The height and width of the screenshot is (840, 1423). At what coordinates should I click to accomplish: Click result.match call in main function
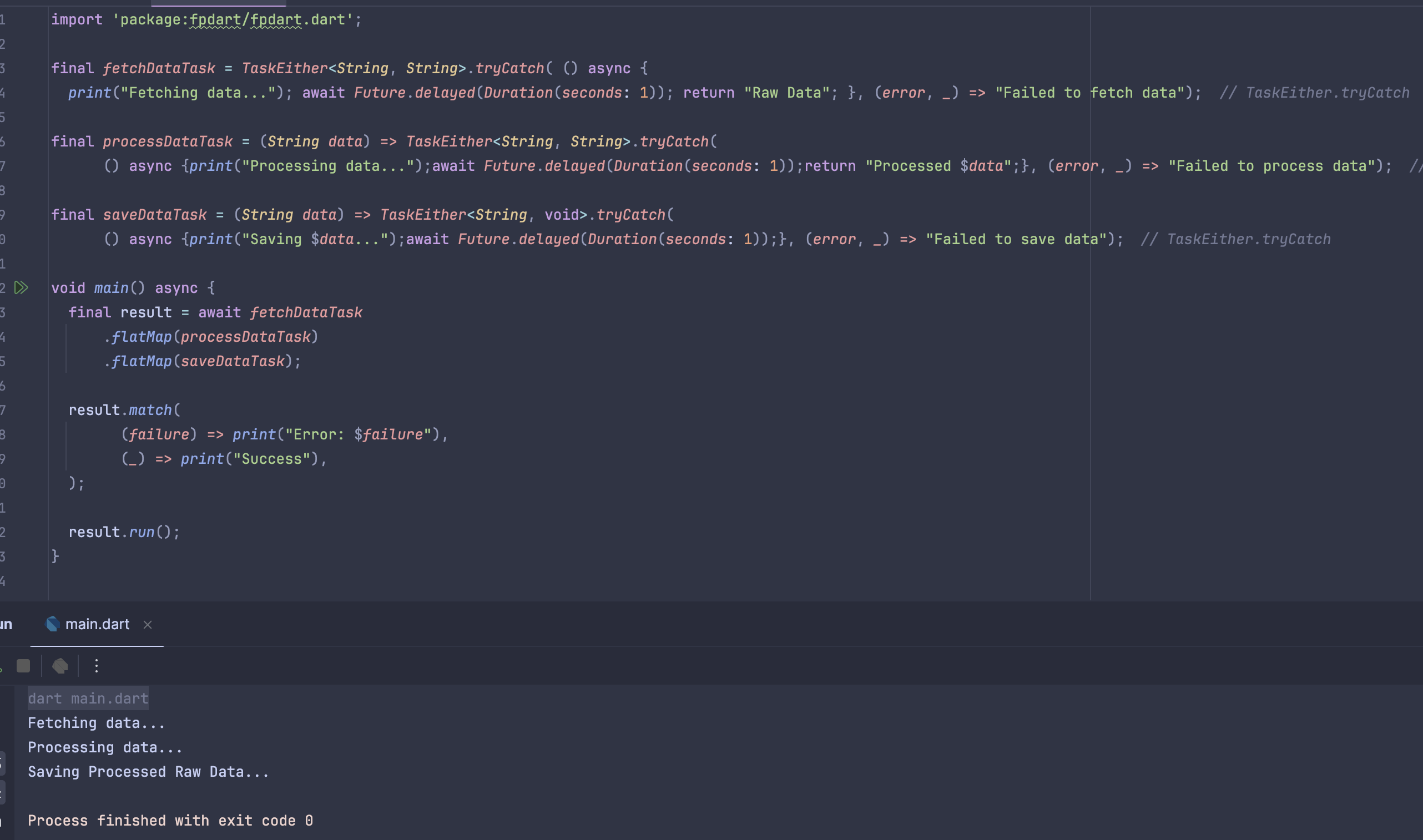pos(149,410)
